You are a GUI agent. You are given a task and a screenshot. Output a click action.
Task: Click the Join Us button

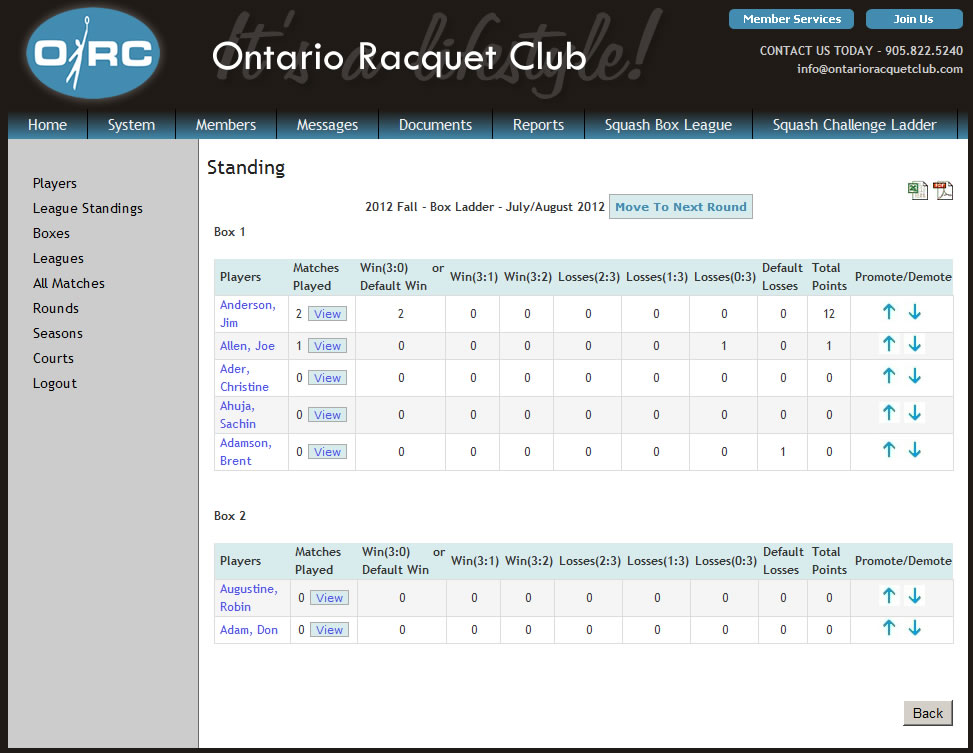coord(913,19)
